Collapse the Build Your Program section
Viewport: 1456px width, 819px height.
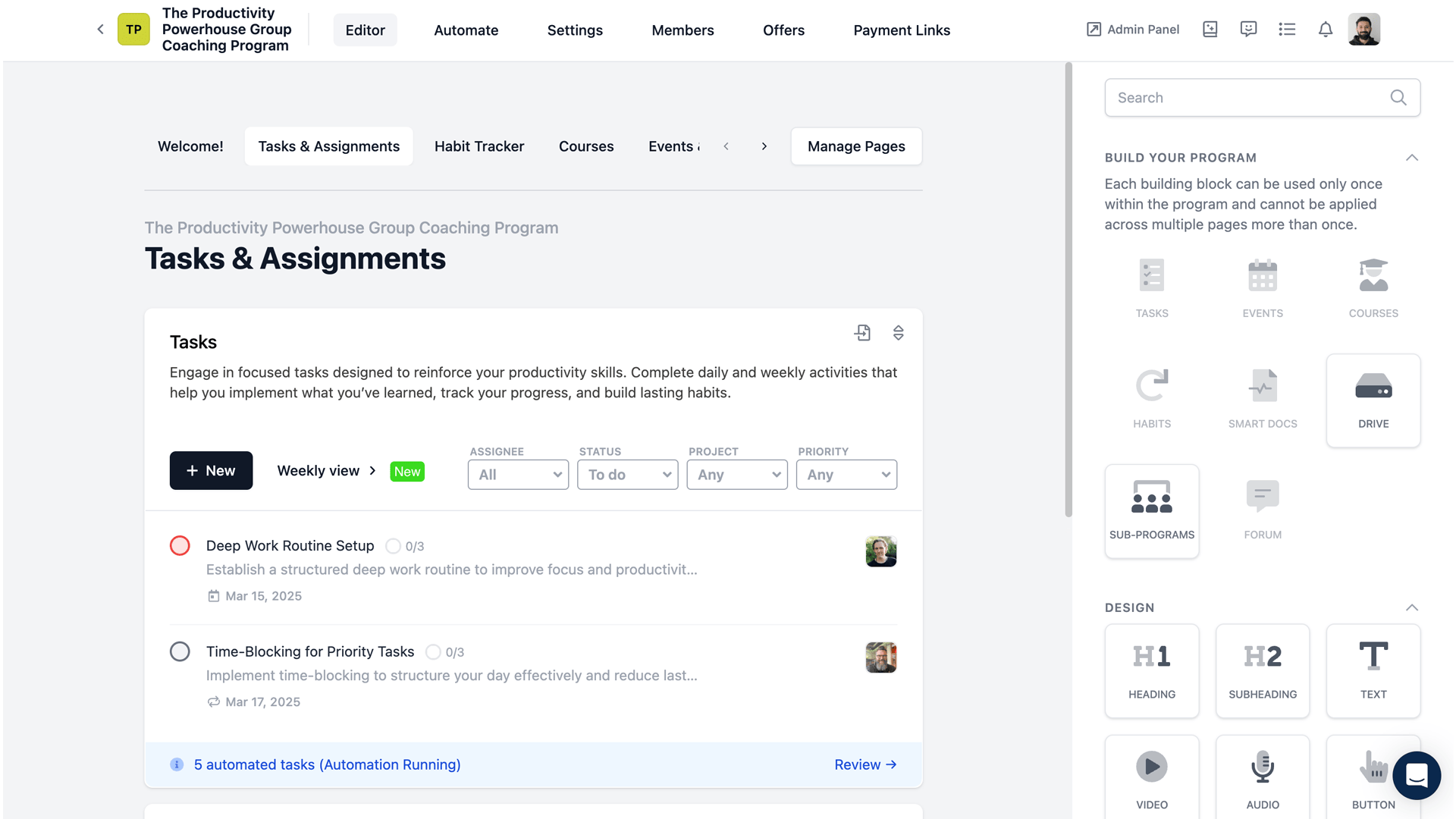pos(1411,158)
